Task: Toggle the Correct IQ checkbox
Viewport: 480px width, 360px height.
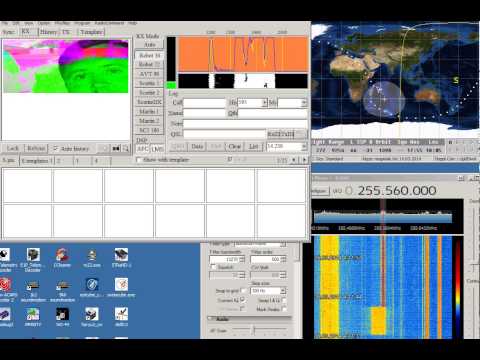Action: [x=243, y=300]
